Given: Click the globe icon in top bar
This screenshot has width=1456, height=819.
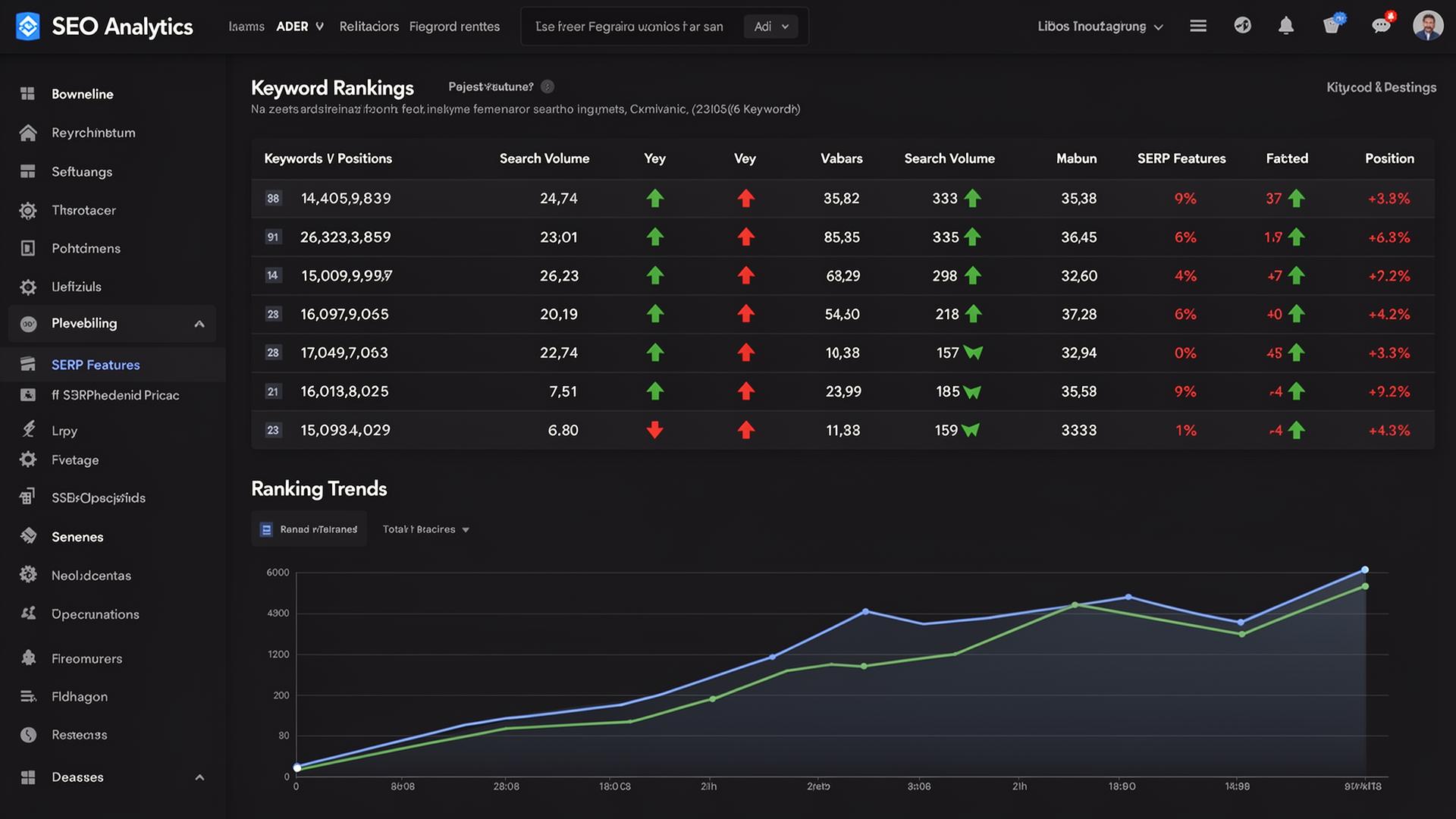Looking at the screenshot, I should [1242, 26].
